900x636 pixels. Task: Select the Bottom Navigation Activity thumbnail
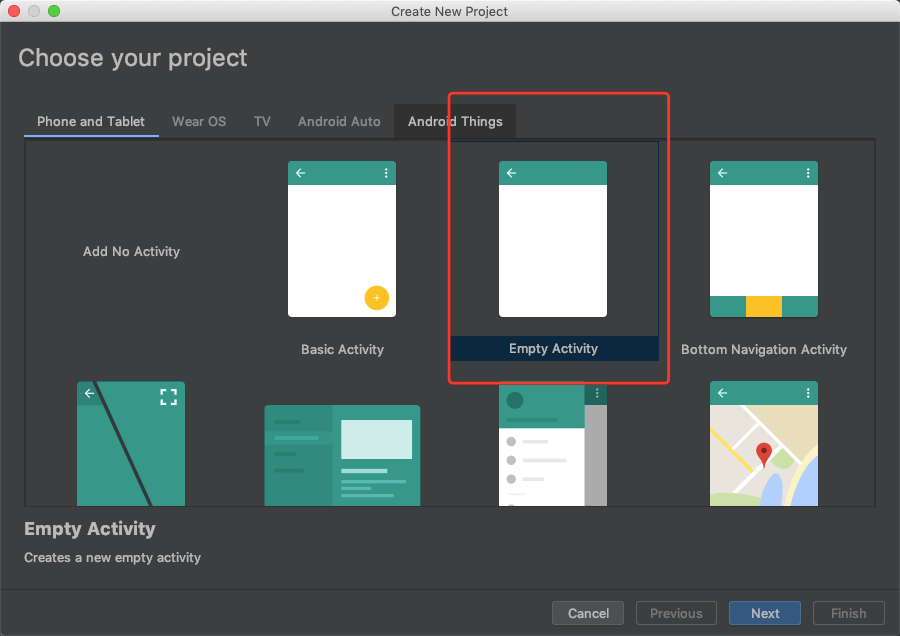[x=764, y=239]
